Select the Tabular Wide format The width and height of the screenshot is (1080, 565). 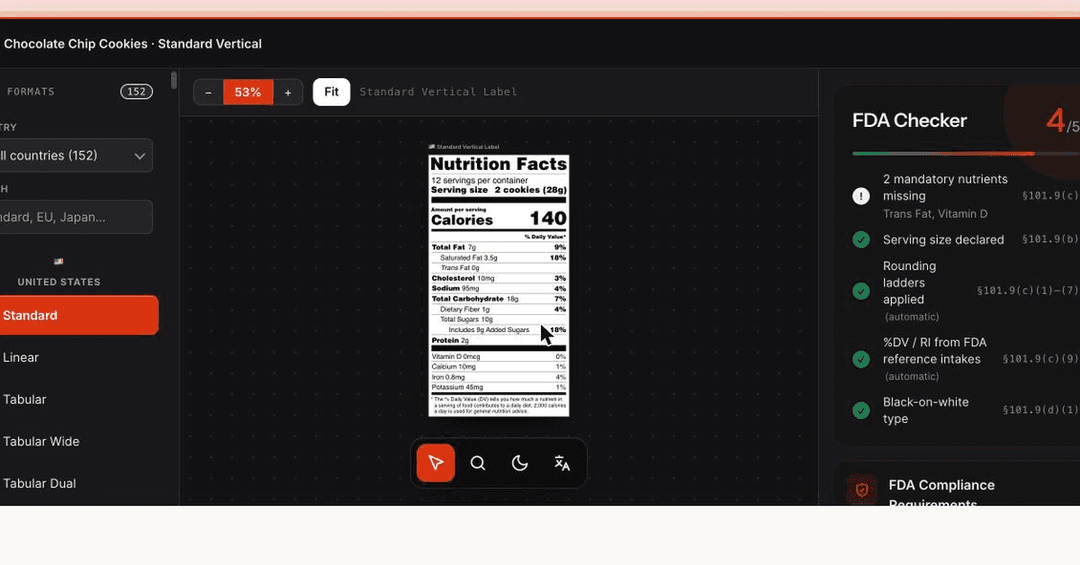tap(78, 442)
